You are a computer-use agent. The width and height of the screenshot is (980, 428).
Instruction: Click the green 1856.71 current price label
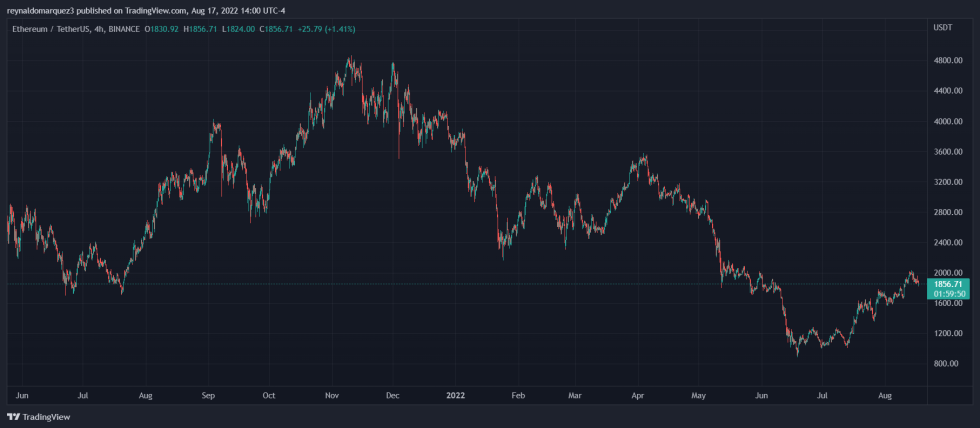tap(946, 285)
